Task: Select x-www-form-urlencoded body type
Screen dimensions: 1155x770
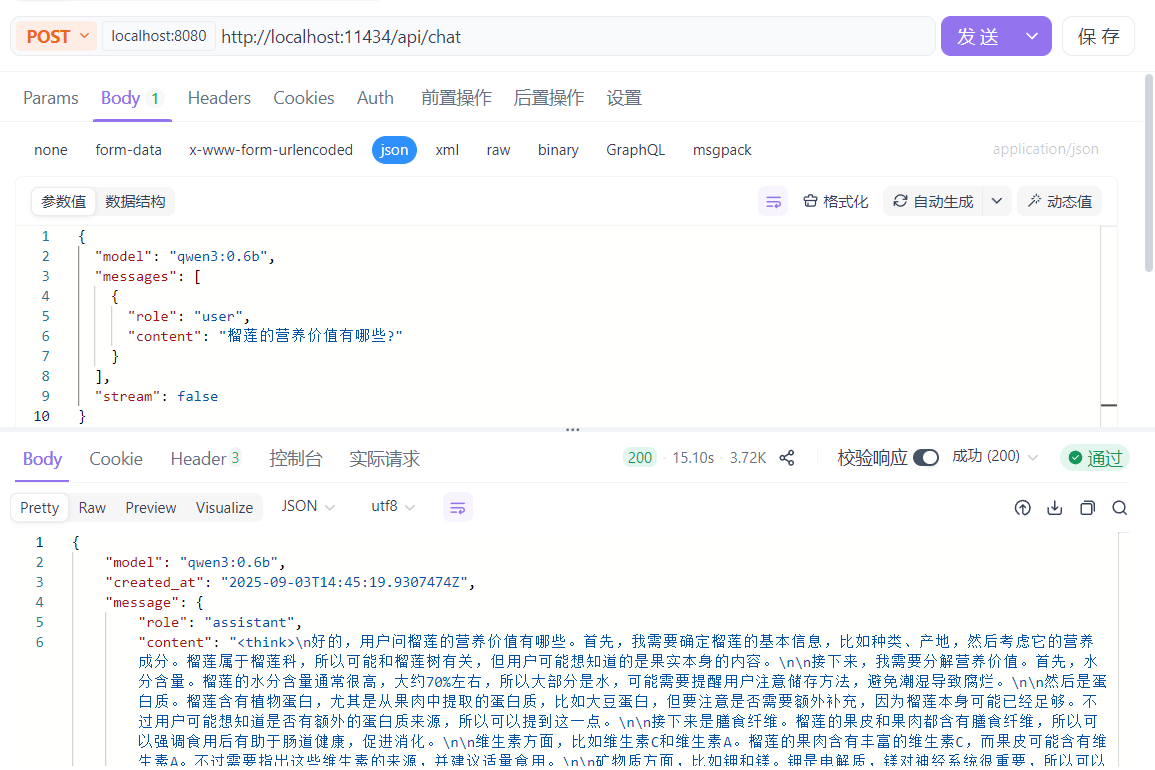Action: click(271, 150)
